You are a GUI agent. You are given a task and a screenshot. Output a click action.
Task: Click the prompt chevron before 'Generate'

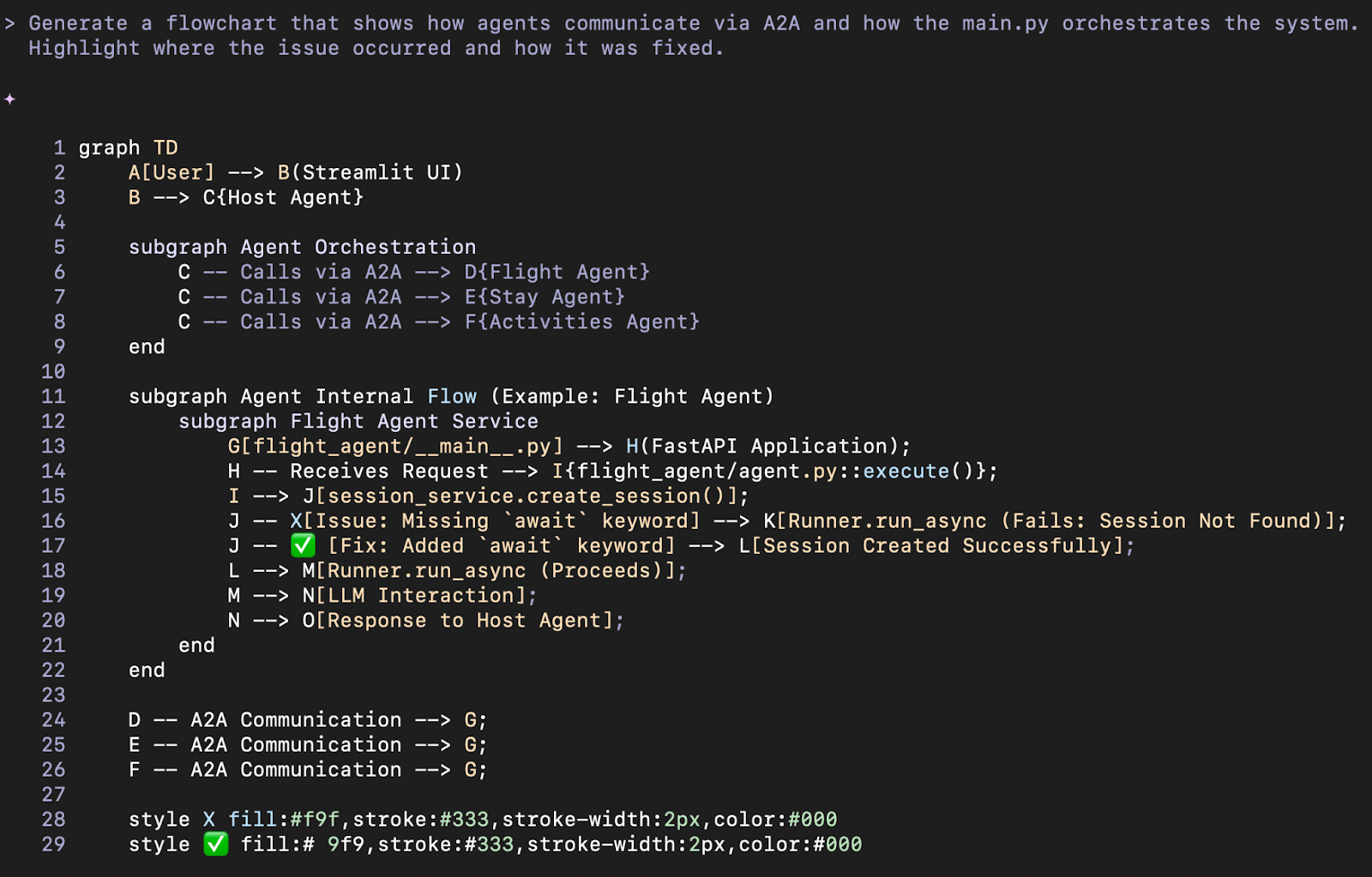pyautogui.click(x=9, y=23)
